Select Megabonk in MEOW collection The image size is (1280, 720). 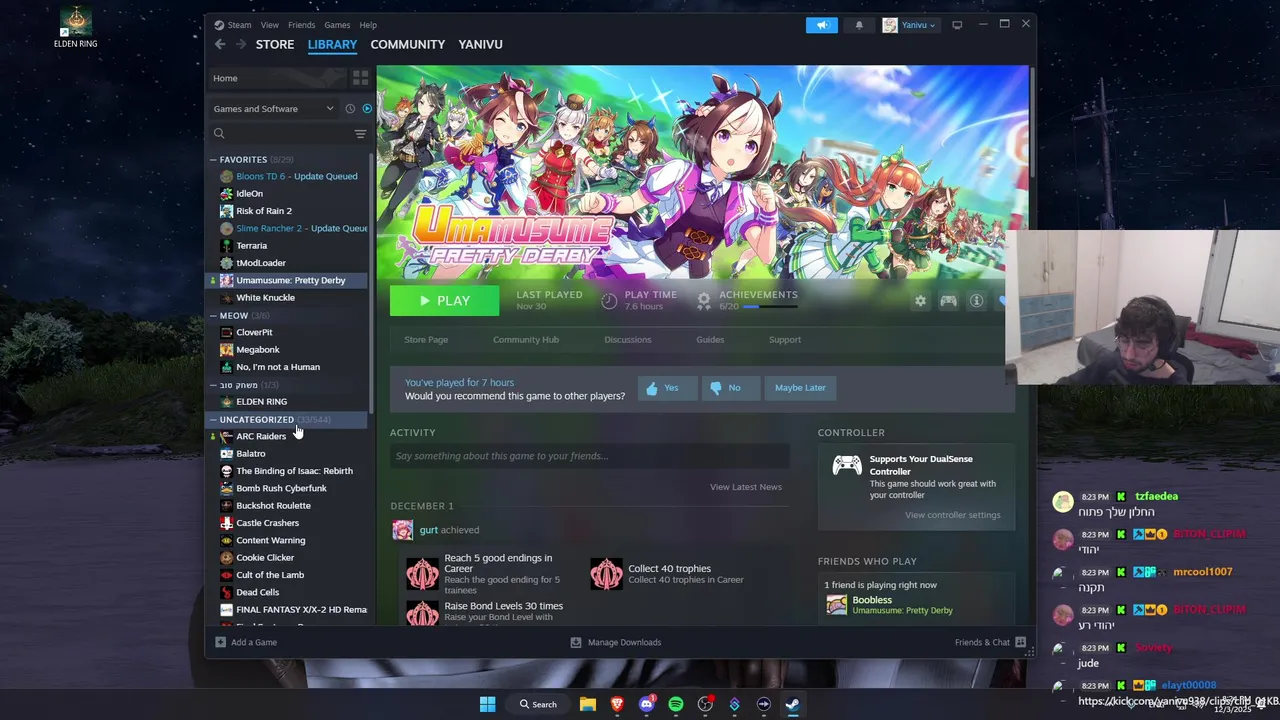257,350
